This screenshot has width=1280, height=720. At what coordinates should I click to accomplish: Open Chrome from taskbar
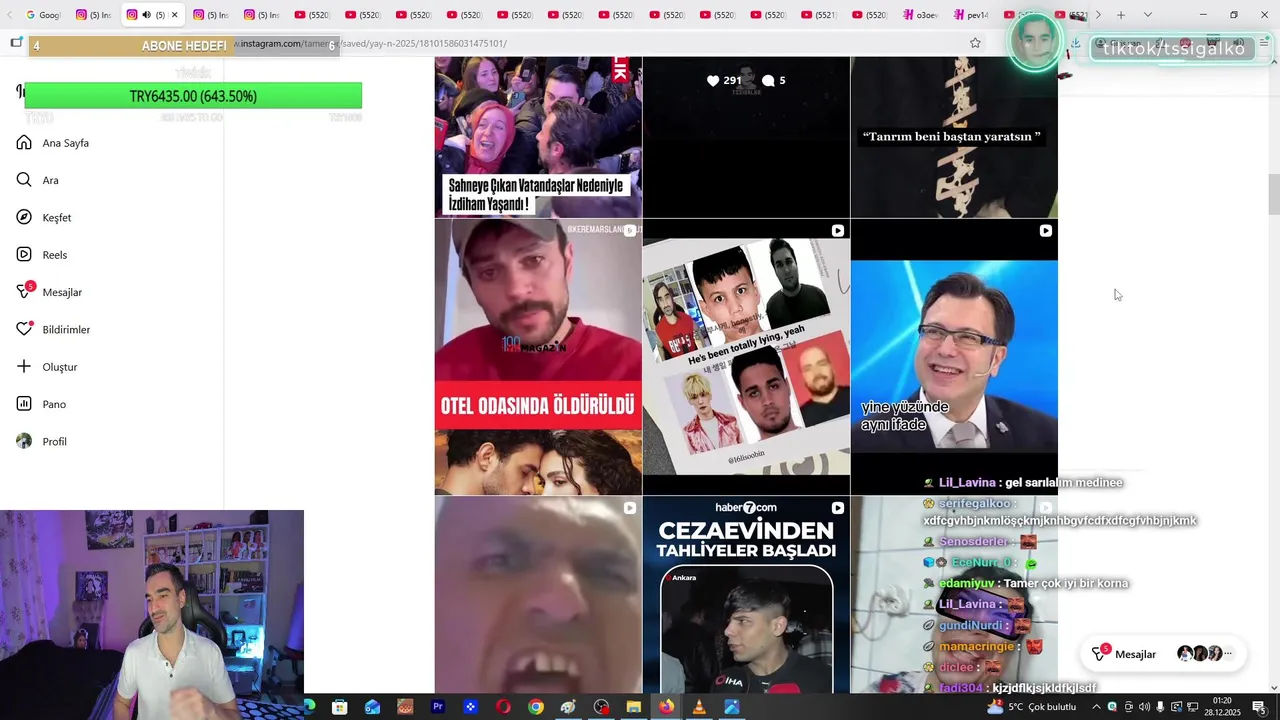pyautogui.click(x=536, y=707)
